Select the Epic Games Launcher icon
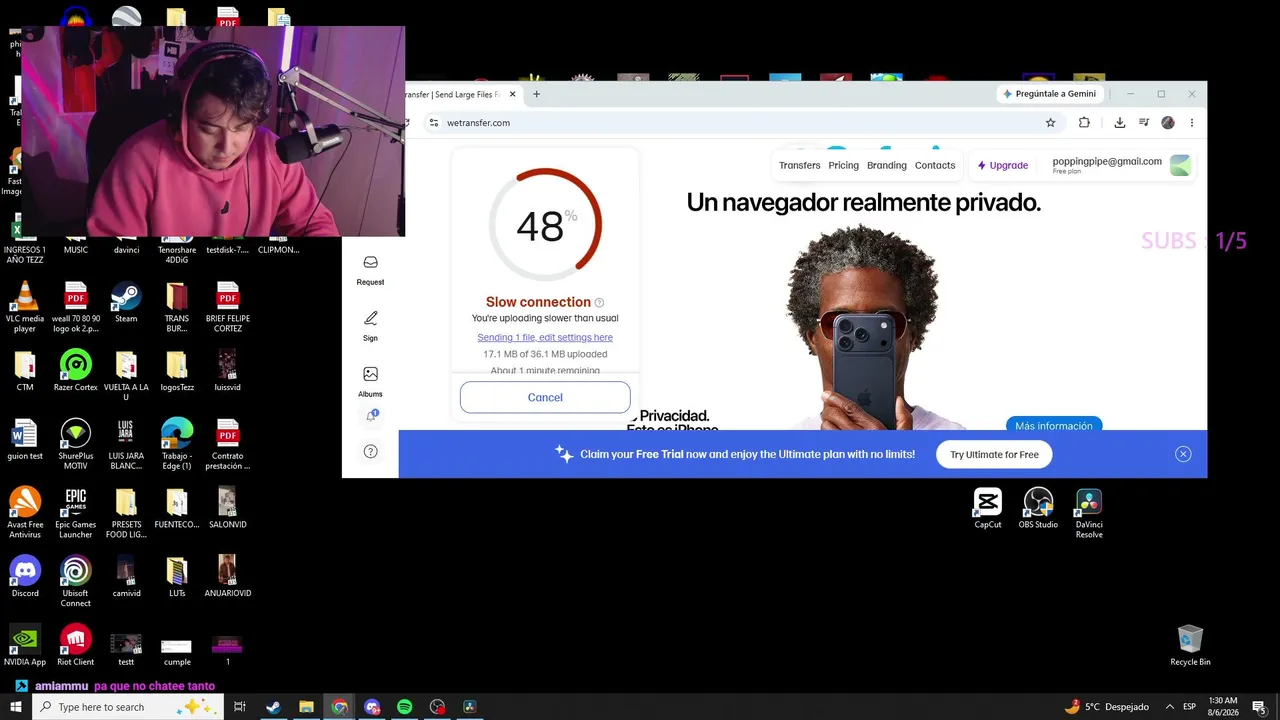Viewport: 1280px width, 720px height. point(76,513)
